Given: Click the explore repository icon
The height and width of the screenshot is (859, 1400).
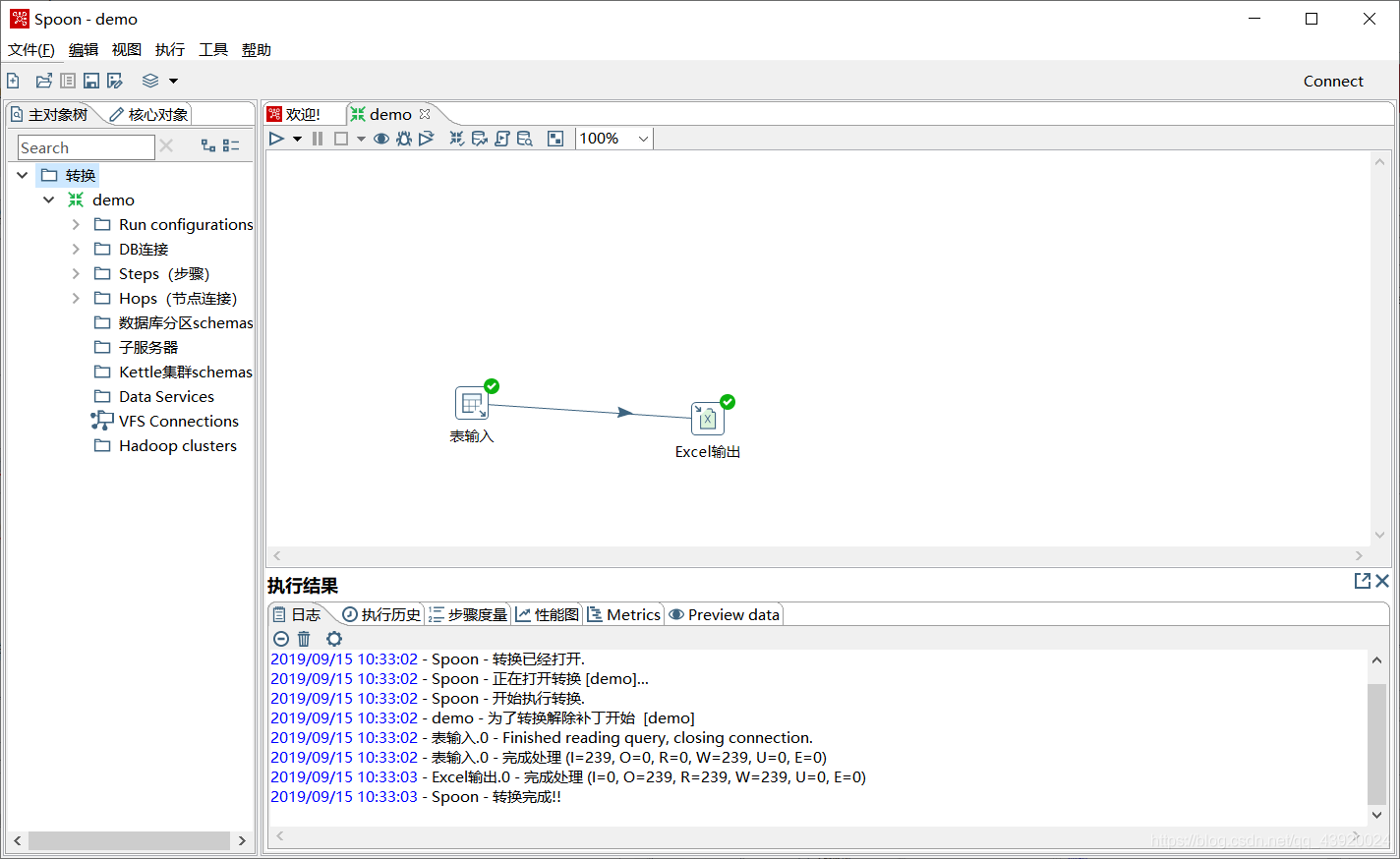Looking at the screenshot, I should click(68, 81).
